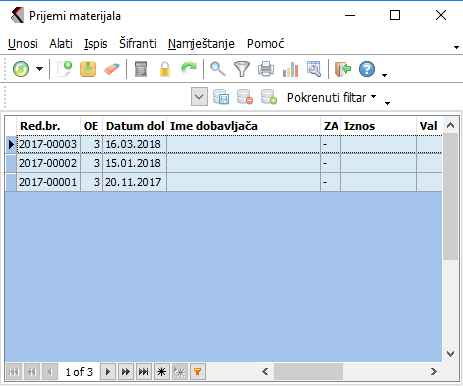This screenshot has width=463, height=386.
Task: Click the Val column header
Action: (429, 126)
